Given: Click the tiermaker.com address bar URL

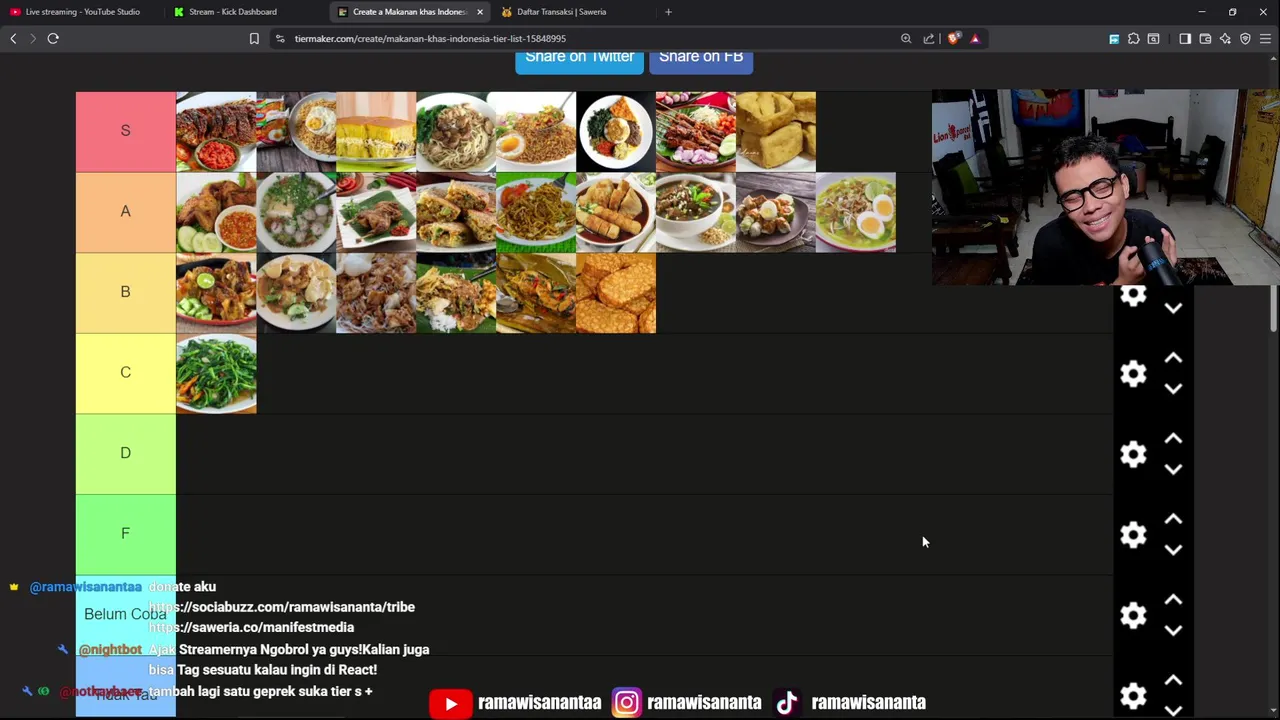Looking at the screenshot, I should pos(430,38).
